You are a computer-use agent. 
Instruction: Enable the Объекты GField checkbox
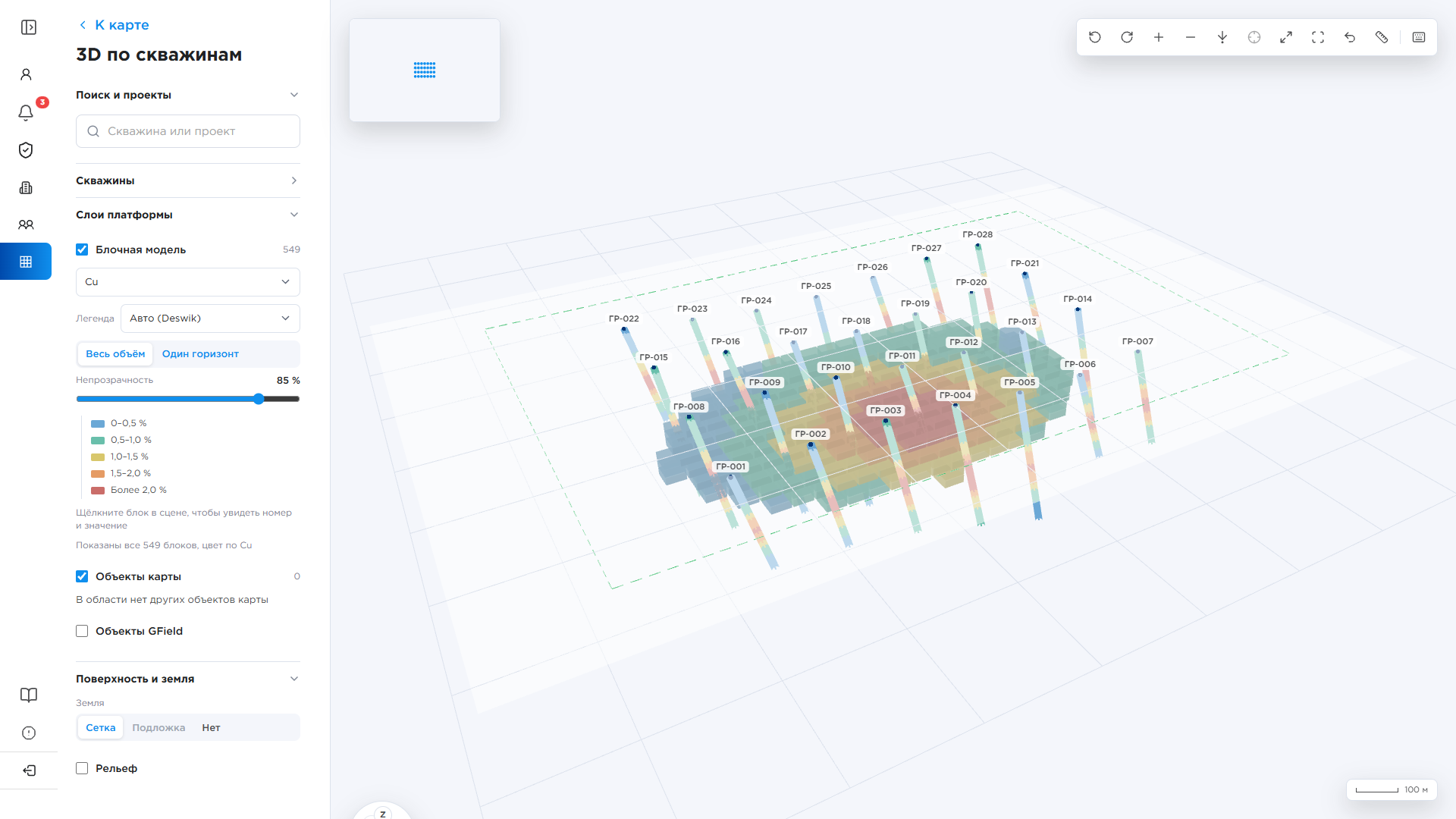coord(82,631)
